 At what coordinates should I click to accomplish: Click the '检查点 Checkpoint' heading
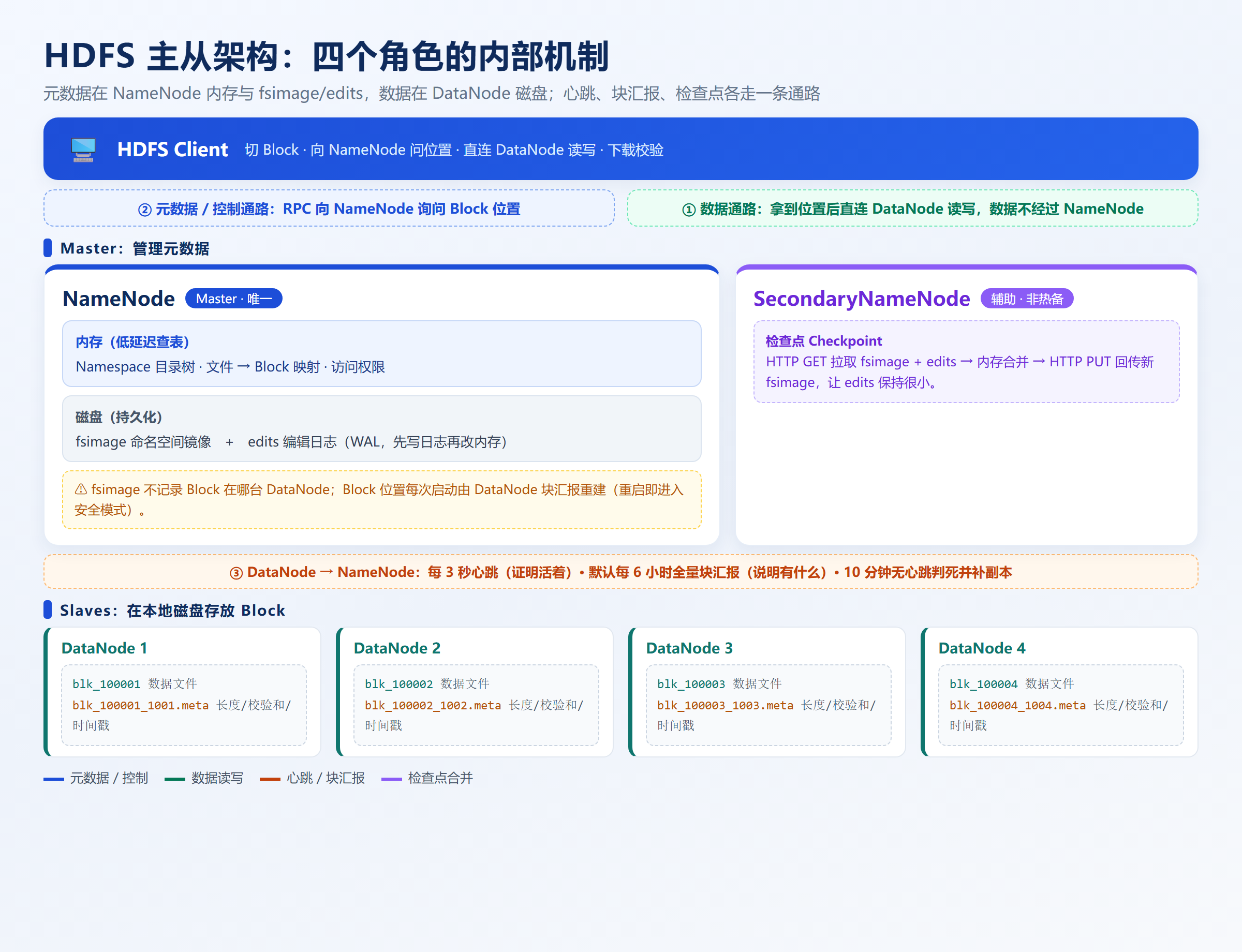point(824,340)
